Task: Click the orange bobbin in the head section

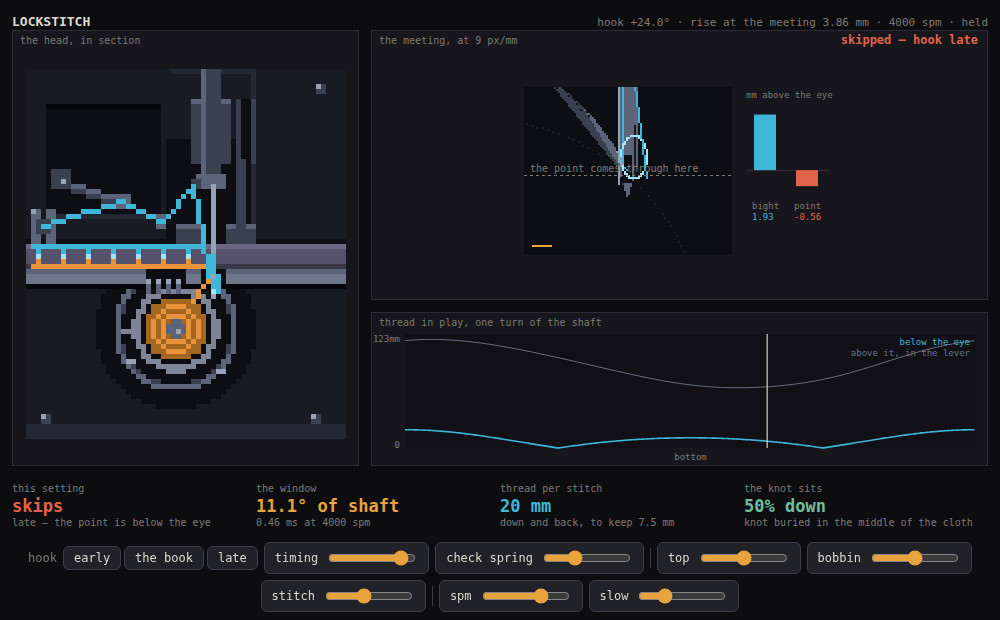Action: (x=176, y=329)
